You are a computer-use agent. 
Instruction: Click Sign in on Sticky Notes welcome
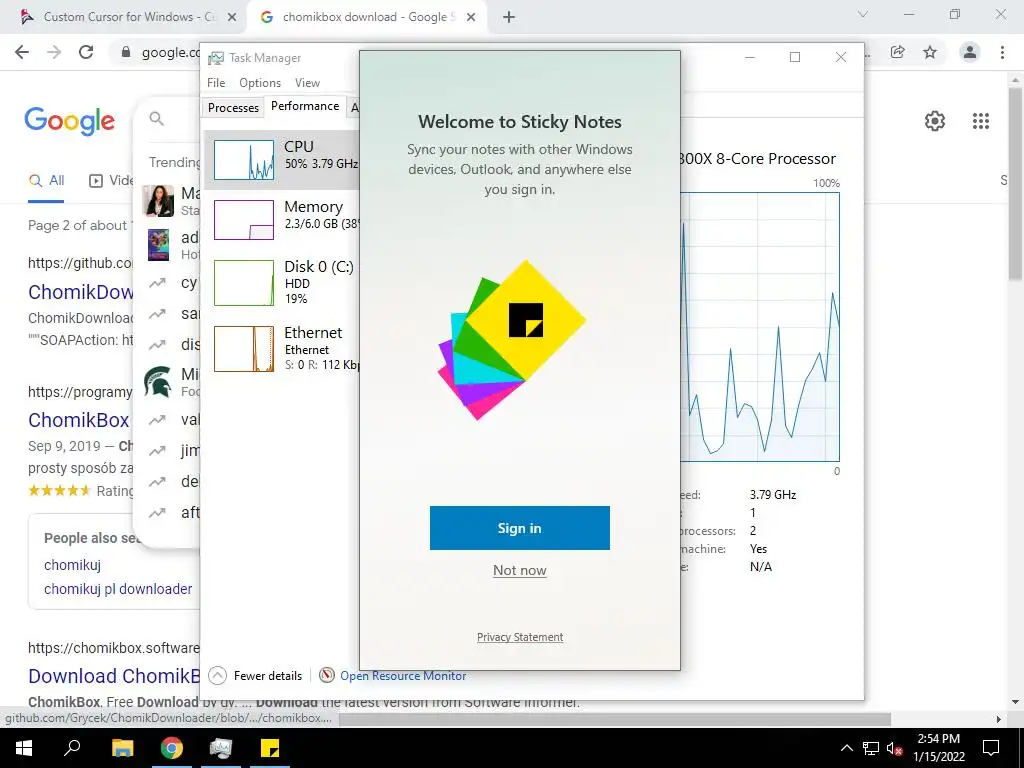519,528
